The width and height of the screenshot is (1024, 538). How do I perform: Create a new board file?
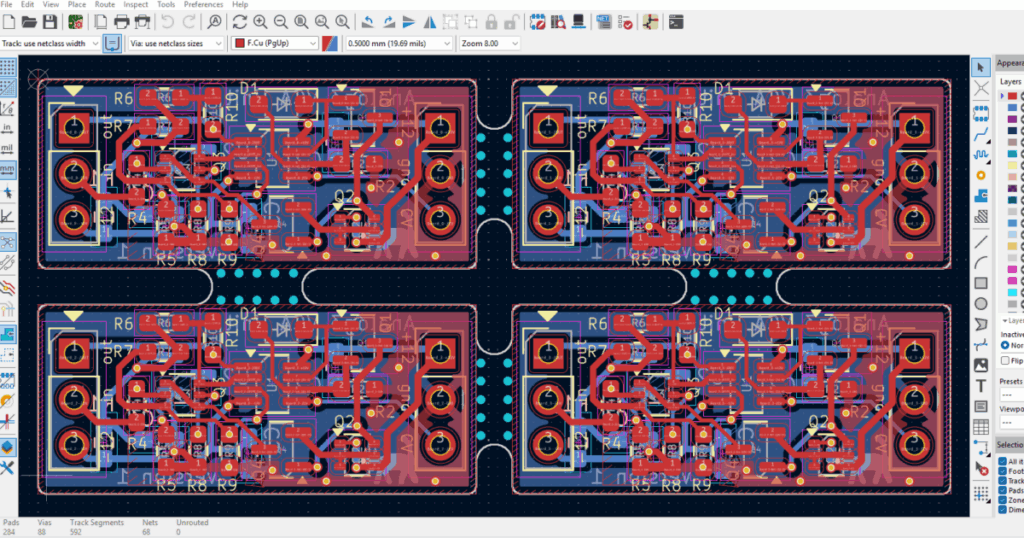coord(9,22)
